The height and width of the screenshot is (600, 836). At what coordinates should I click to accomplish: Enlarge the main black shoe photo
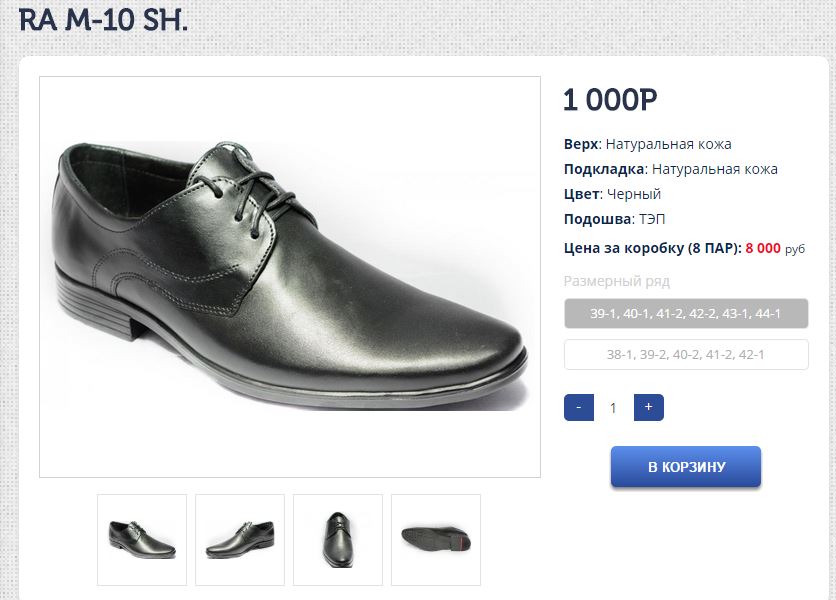(290, 277)
